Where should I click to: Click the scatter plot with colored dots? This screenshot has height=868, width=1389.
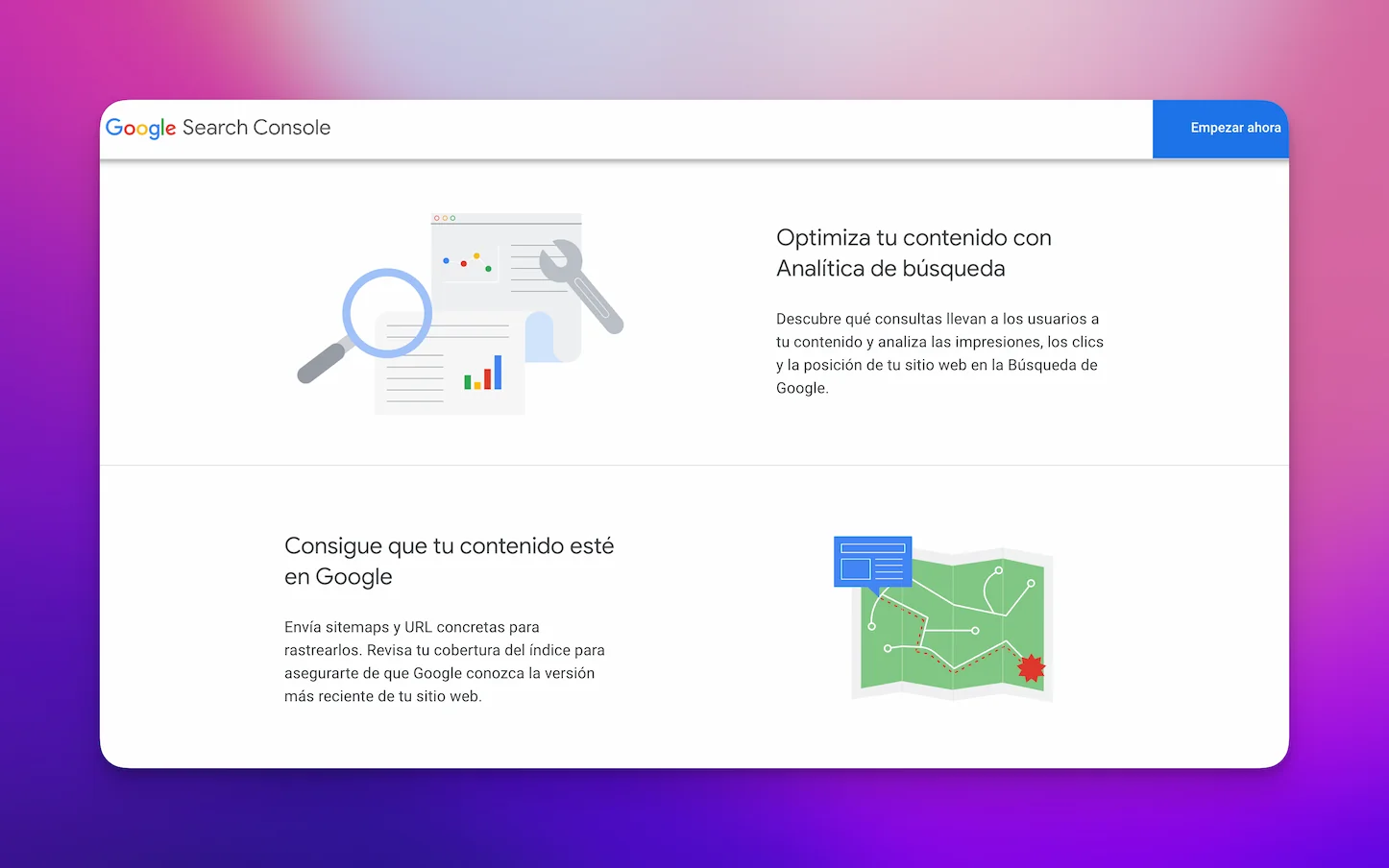[x=468, y=261]
